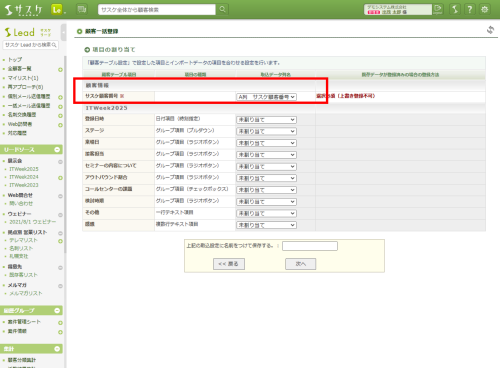The height and width of the screenshot is (368, 500).
Task: Open the サスケ顧客番号 column dropdown
Action: tap(266, 97)
